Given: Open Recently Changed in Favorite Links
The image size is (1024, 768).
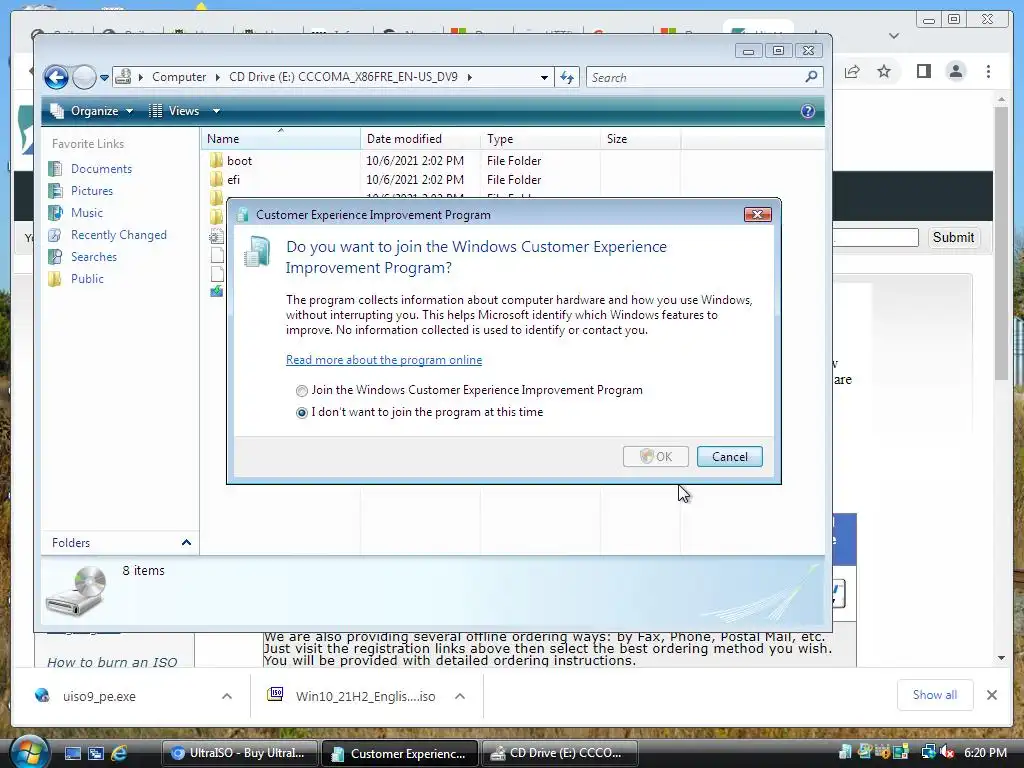Looking at the screenshot, I should 118,235.
